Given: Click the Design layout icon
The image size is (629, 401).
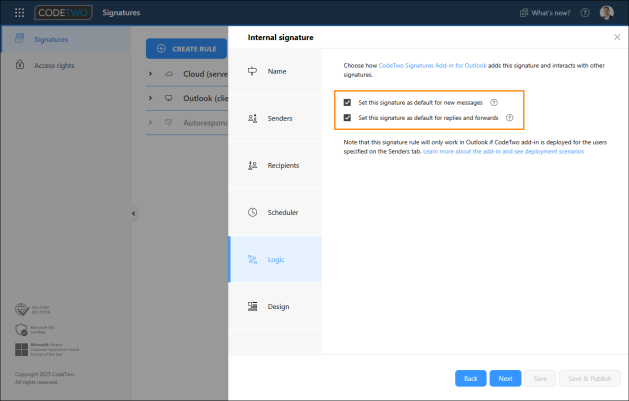Looking at the screenshot, I should [252, 306].
